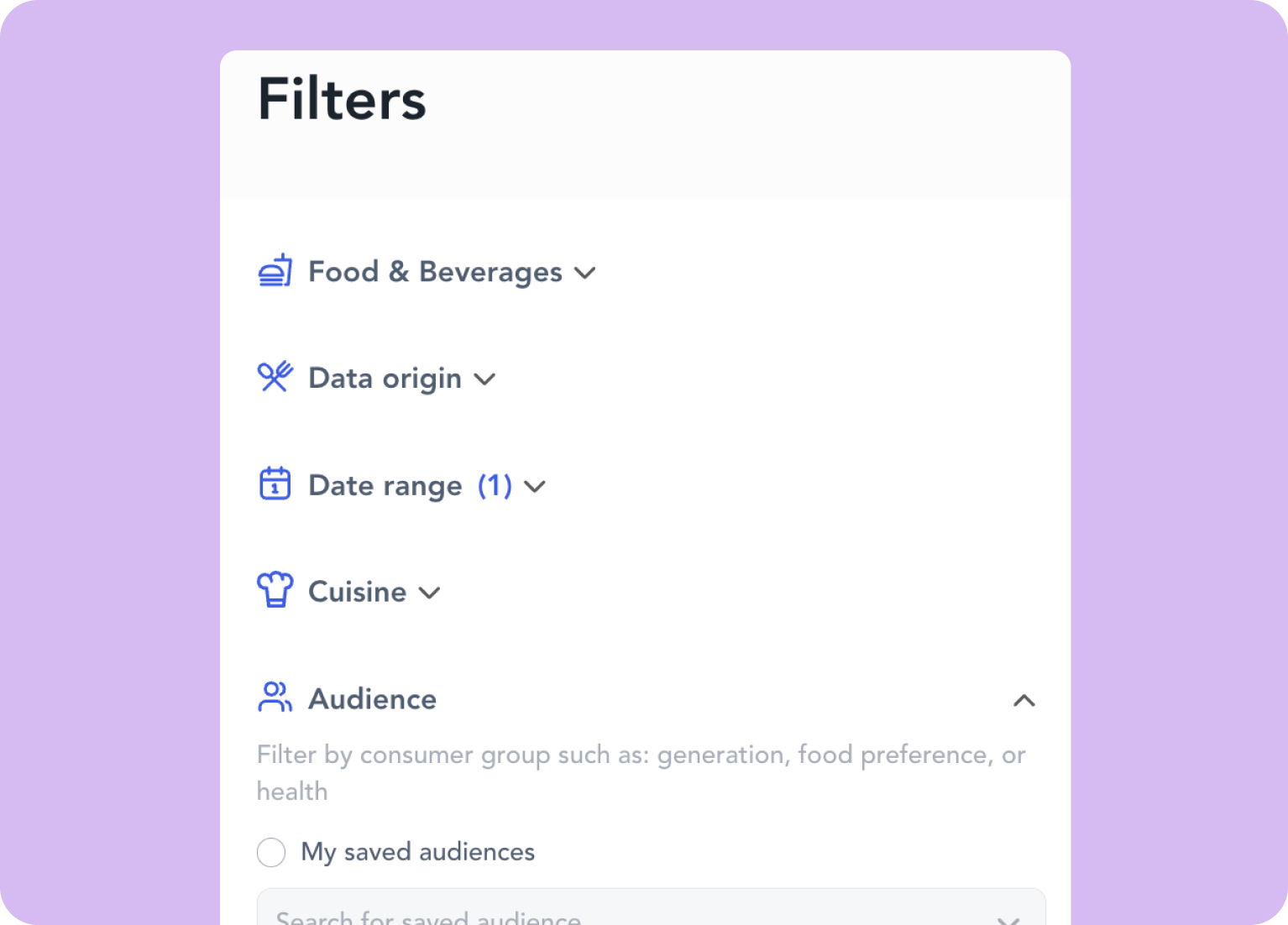This screenshot has width=1288, height=925.
Task: Select the My saved audiences radio button
Action: [270, 852]
